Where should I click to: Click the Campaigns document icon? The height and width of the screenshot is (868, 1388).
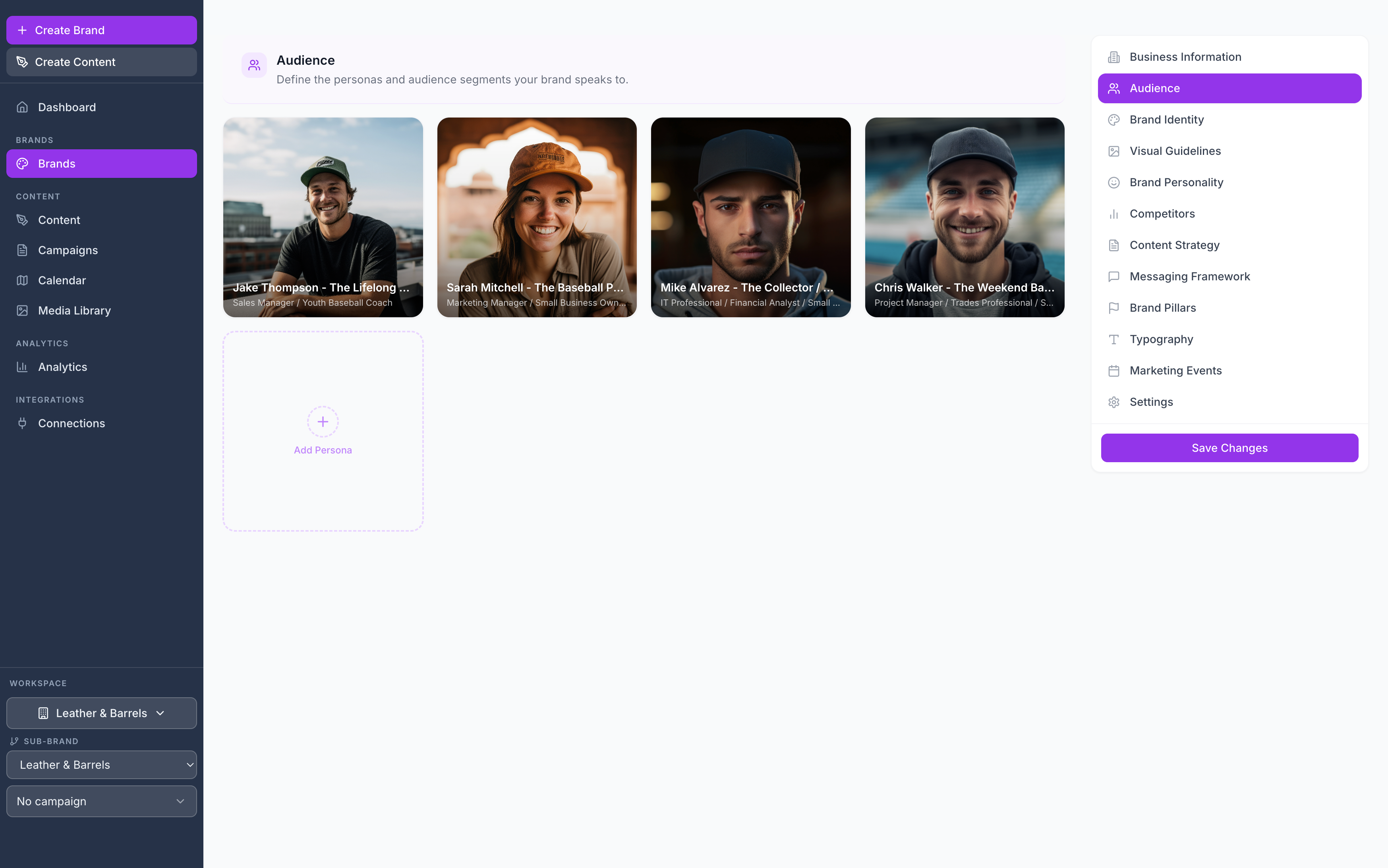click(x=22, y=250)
